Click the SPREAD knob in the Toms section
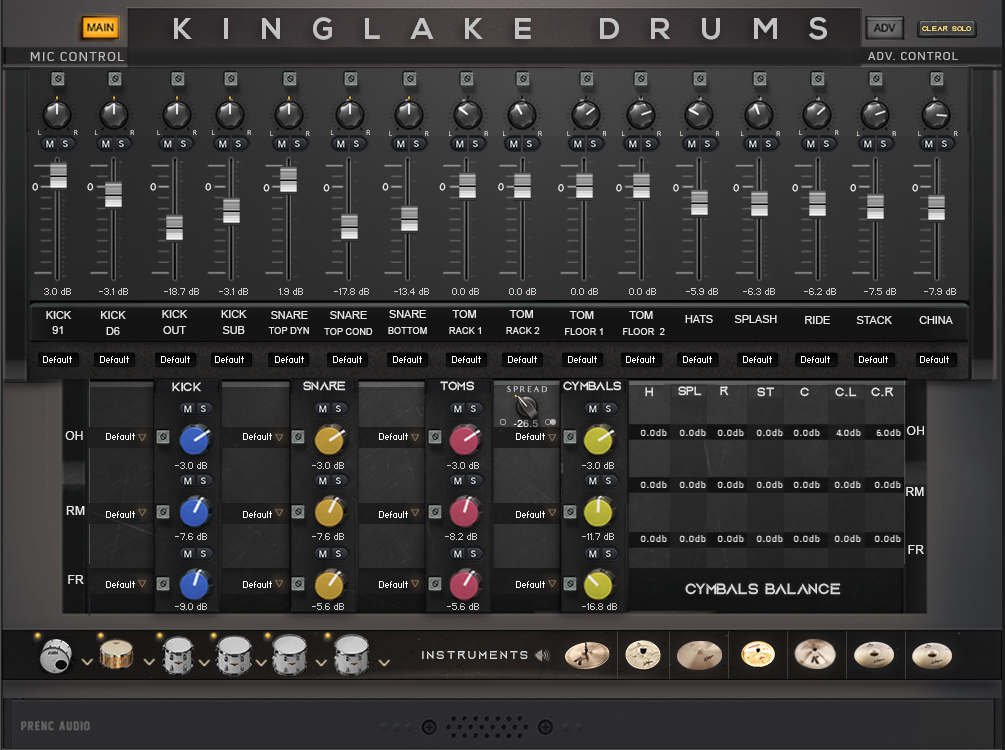This screenshot has height=750, width=1005. (x=526, y=406)
